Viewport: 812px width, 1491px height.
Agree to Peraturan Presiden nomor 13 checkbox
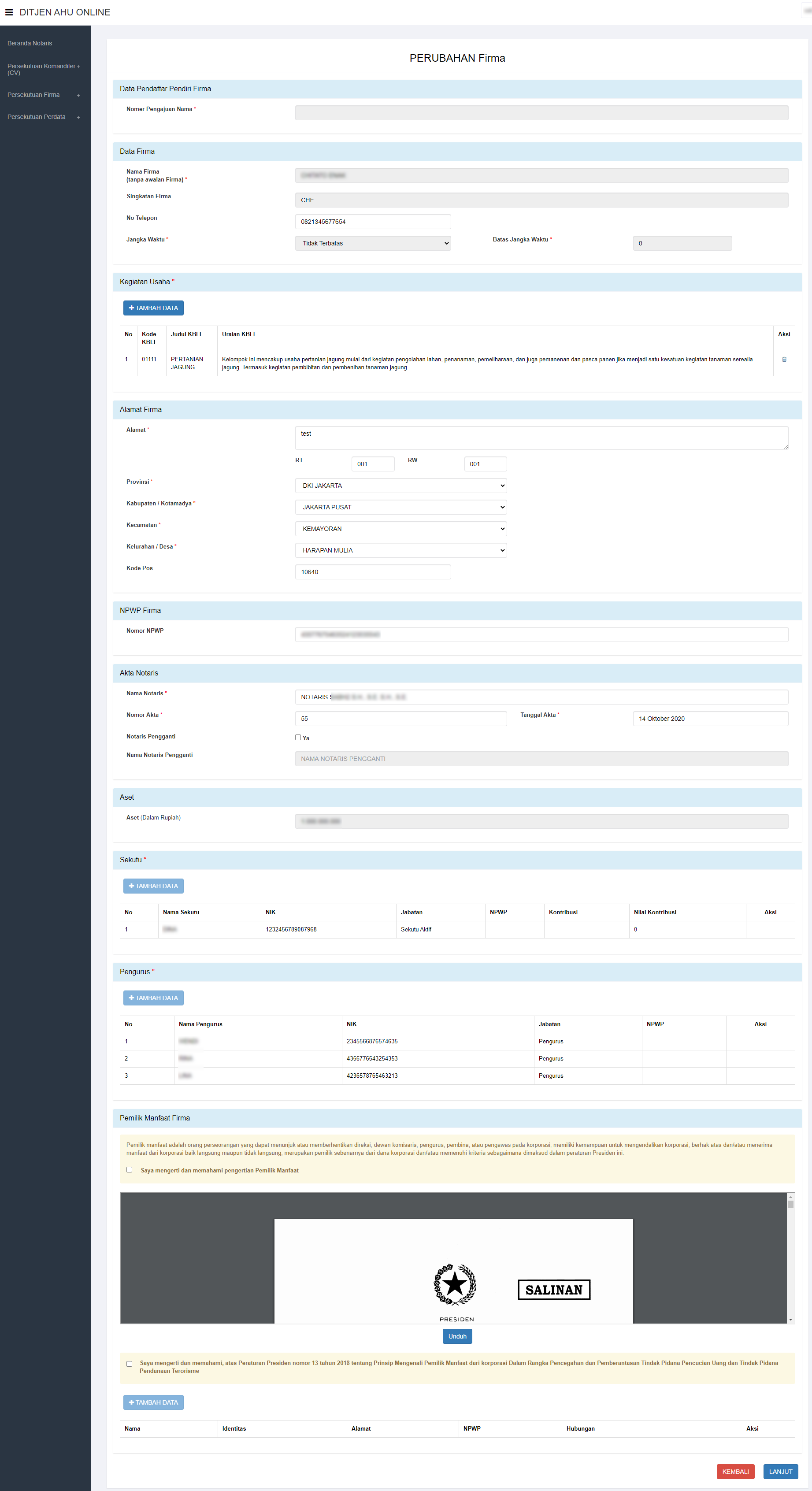(129, 1364)
